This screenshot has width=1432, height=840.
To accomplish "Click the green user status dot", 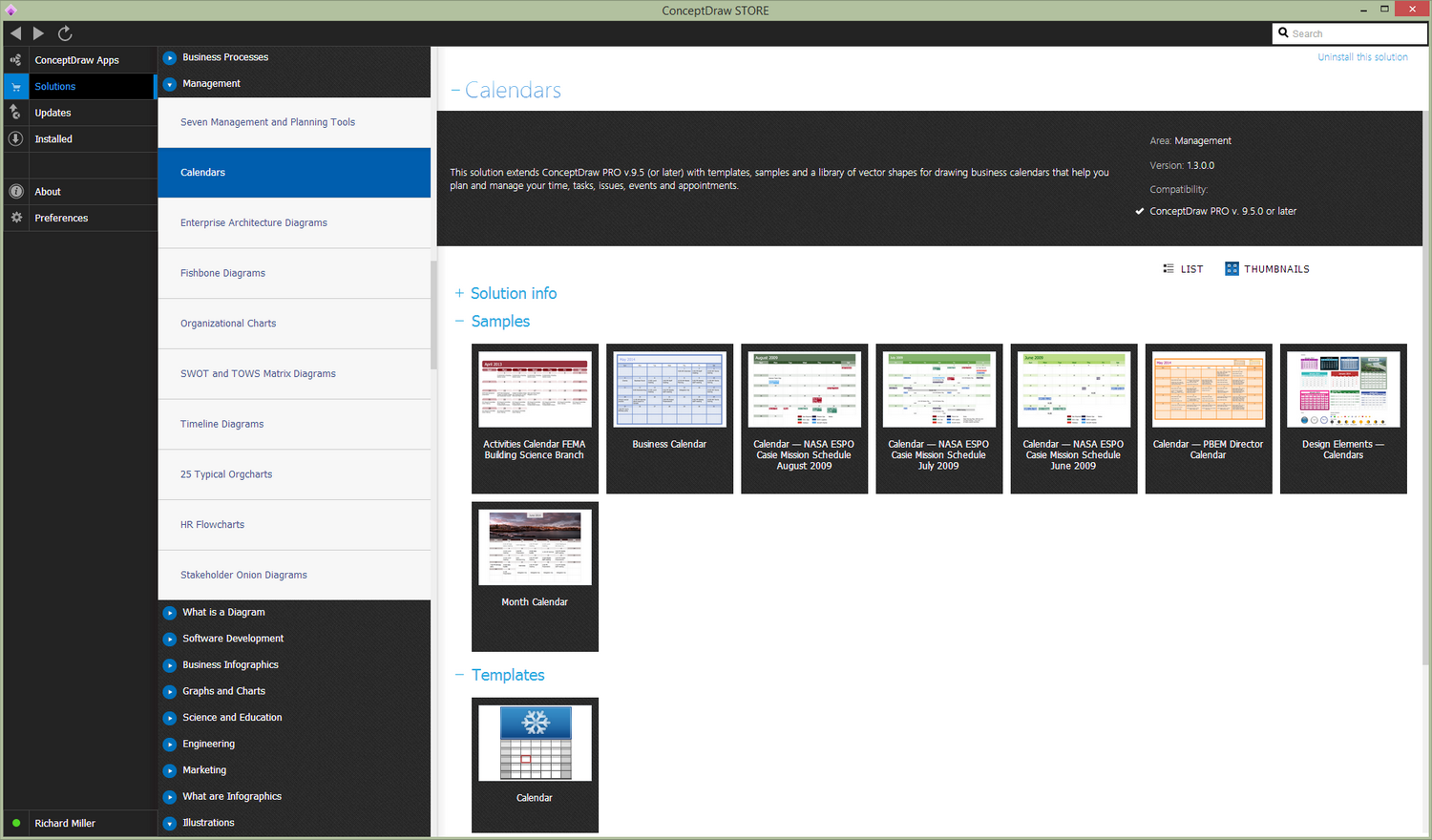I will tap(16, 823).
